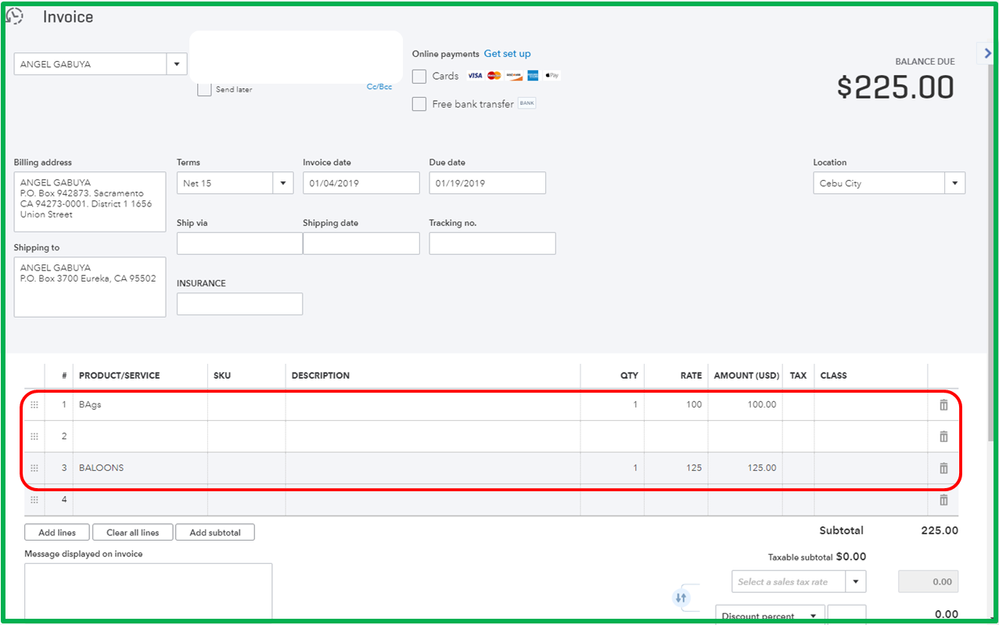The image size is (999, 625).
Task: Enable the Free bank transfer checkbox
Action: [x=419, y=104]
